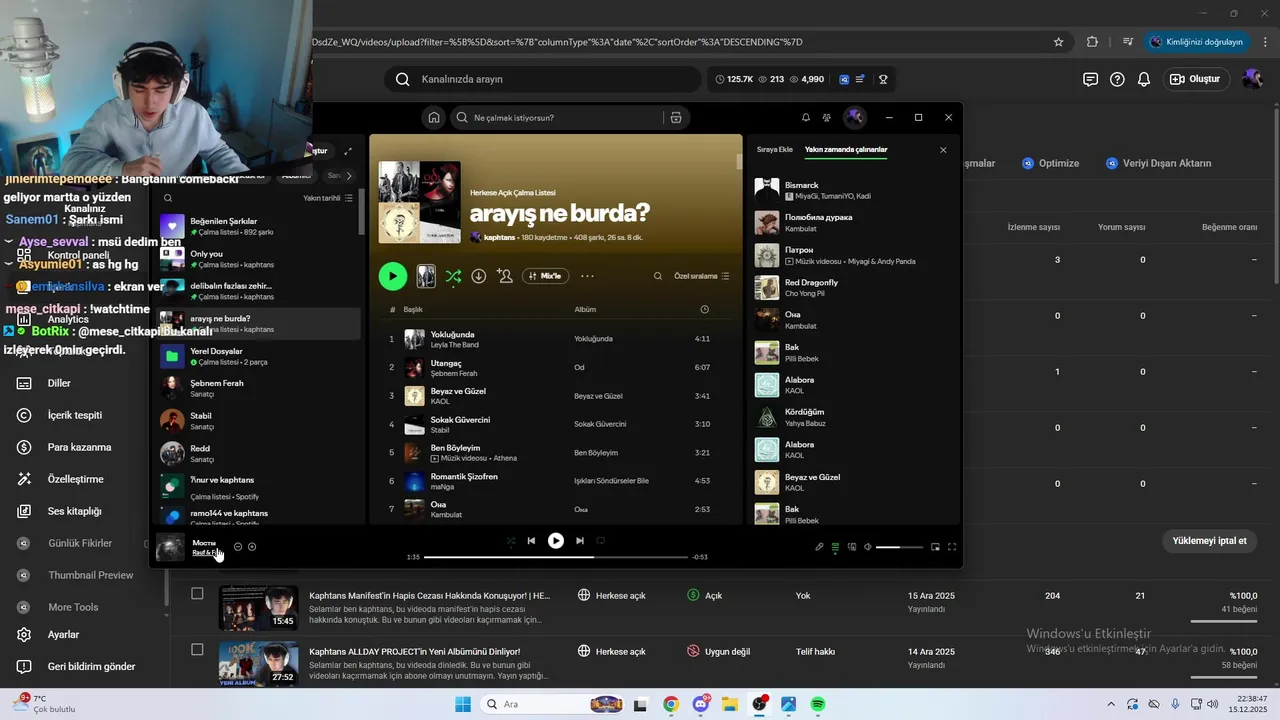Open Spotify from the Windows taskbar
The width and height of the screenshot is (1280, 720).
tap(818, 704)
